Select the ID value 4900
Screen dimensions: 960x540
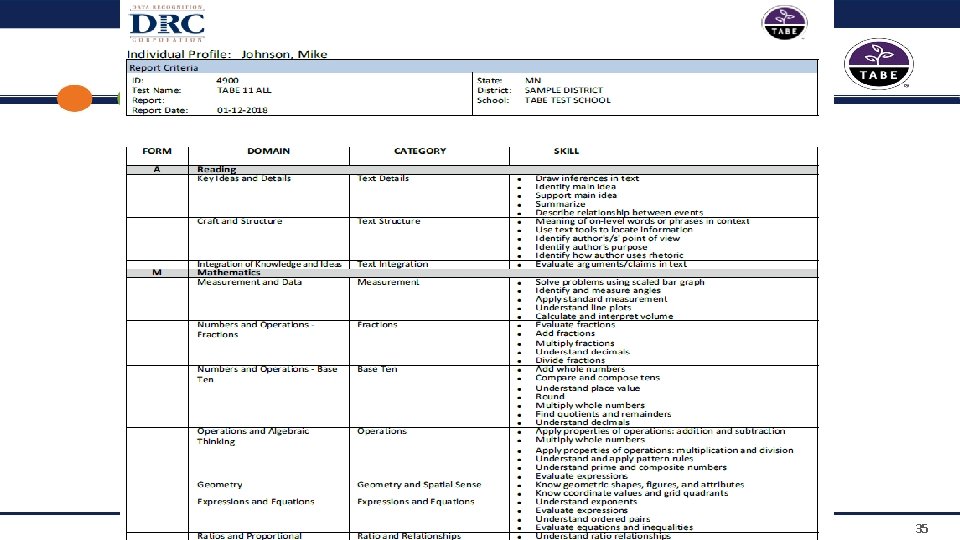tap(227, 80)
